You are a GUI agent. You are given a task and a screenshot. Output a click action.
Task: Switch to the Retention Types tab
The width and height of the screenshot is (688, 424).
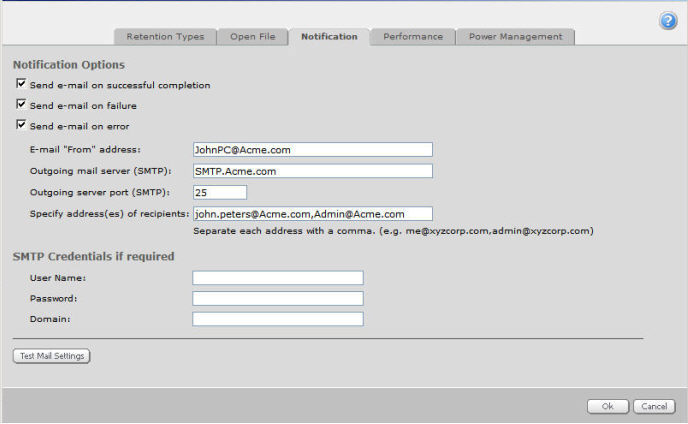(x=165, y=37)
